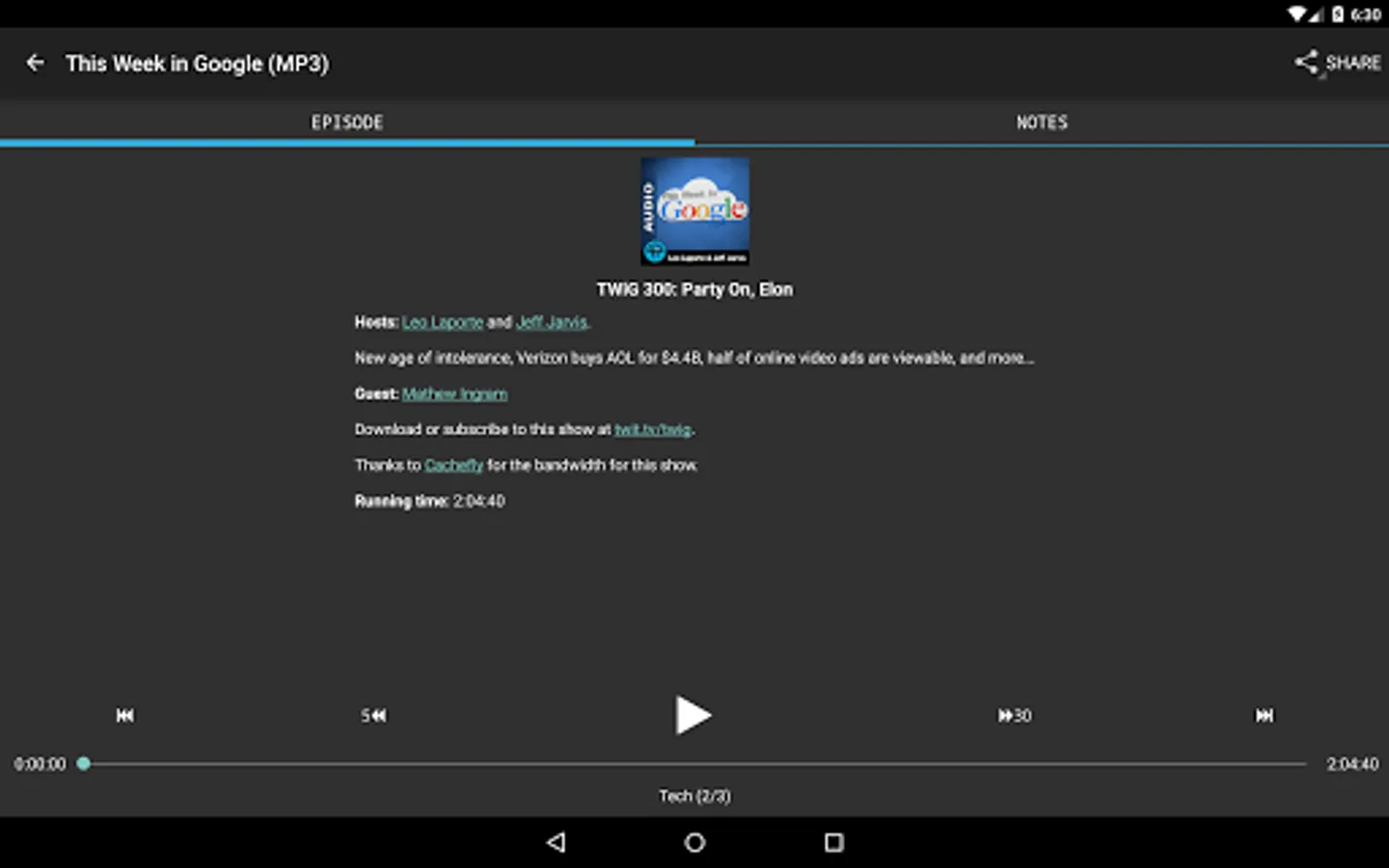Viewport: 1389px width, 868px height.
Task: Open the Cachefly link
Action: [453, 465]
